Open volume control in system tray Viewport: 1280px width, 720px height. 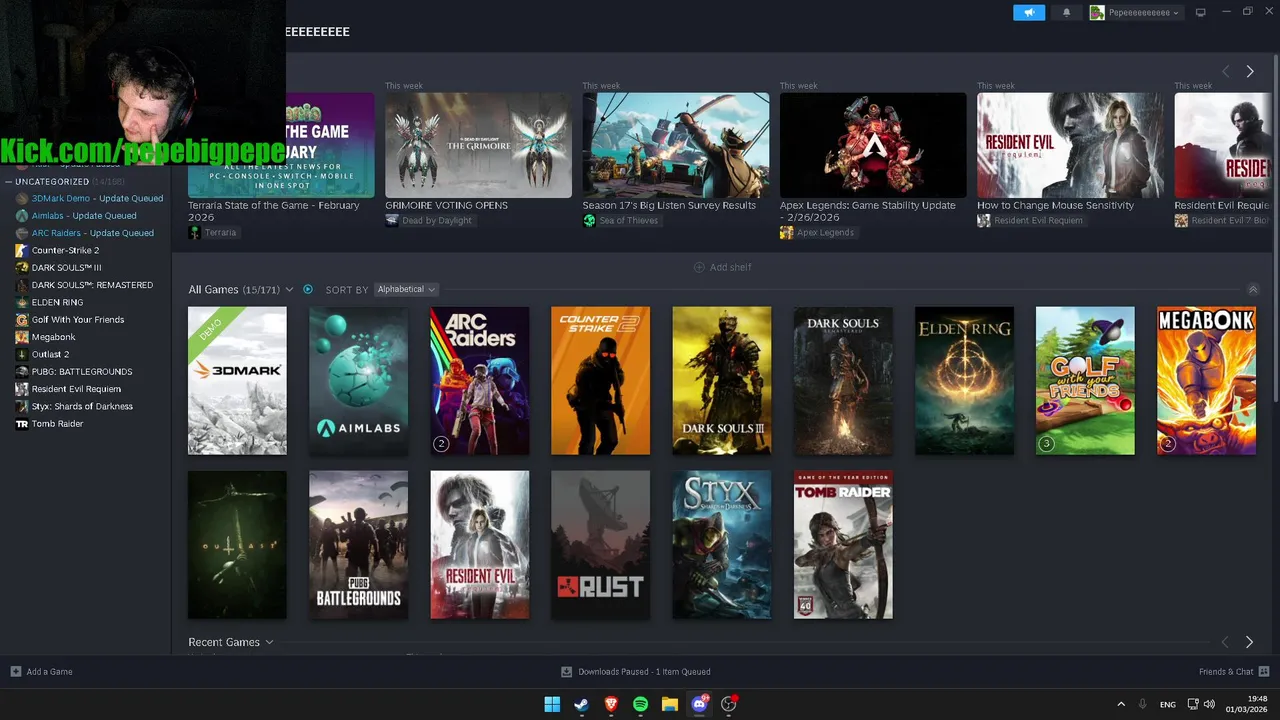tap(1209, 704)
